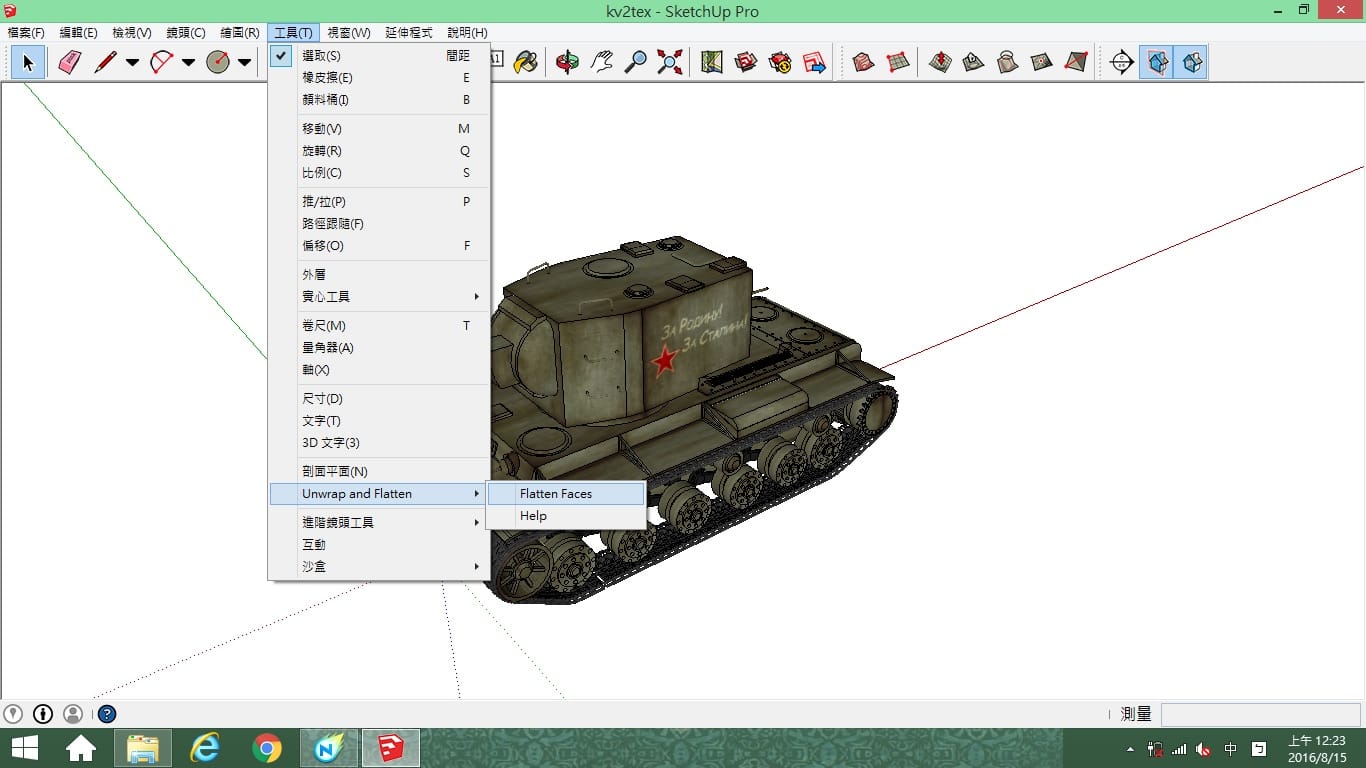Expand the Unwrap and Flatten submenu

coord(379,494)
